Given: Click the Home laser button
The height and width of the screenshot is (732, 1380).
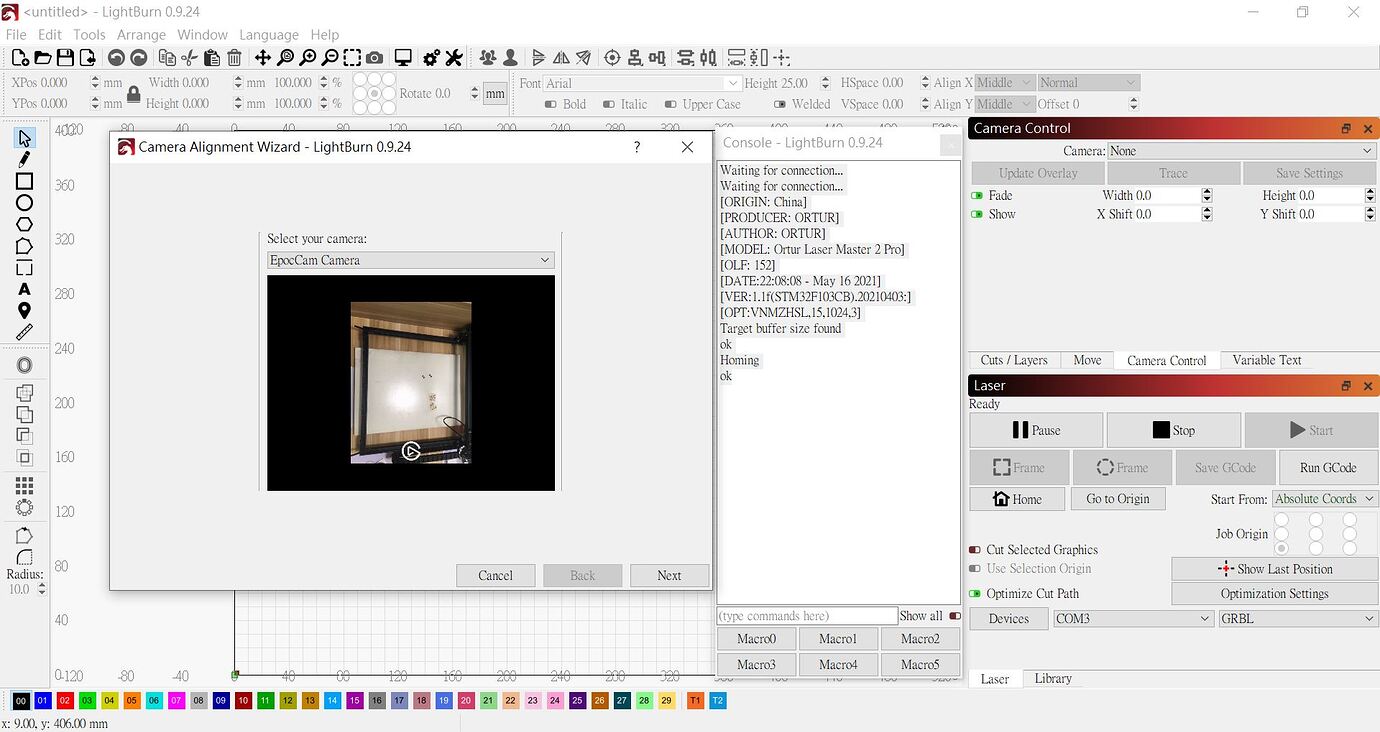Looking at the screenshot, I should (1017, 499).
